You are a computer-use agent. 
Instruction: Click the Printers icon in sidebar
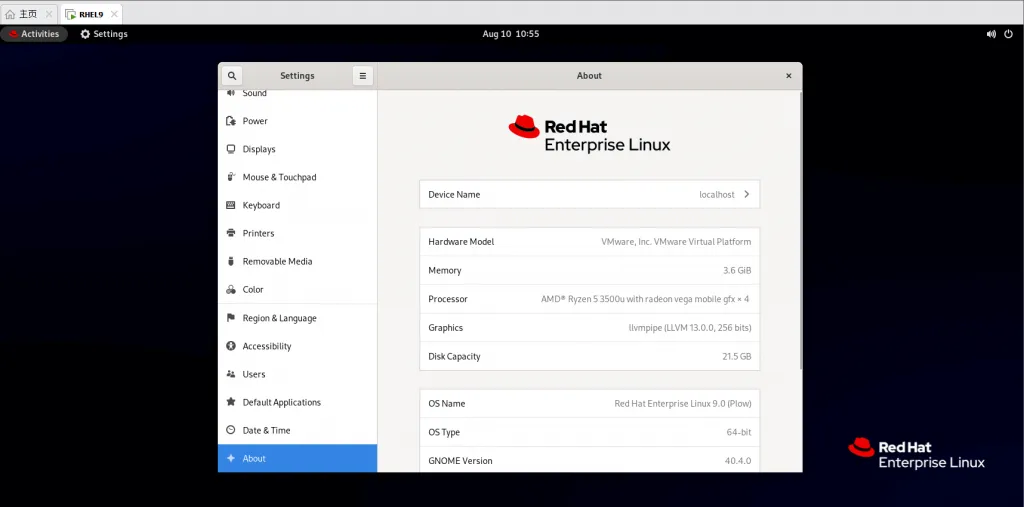point(231,233)
